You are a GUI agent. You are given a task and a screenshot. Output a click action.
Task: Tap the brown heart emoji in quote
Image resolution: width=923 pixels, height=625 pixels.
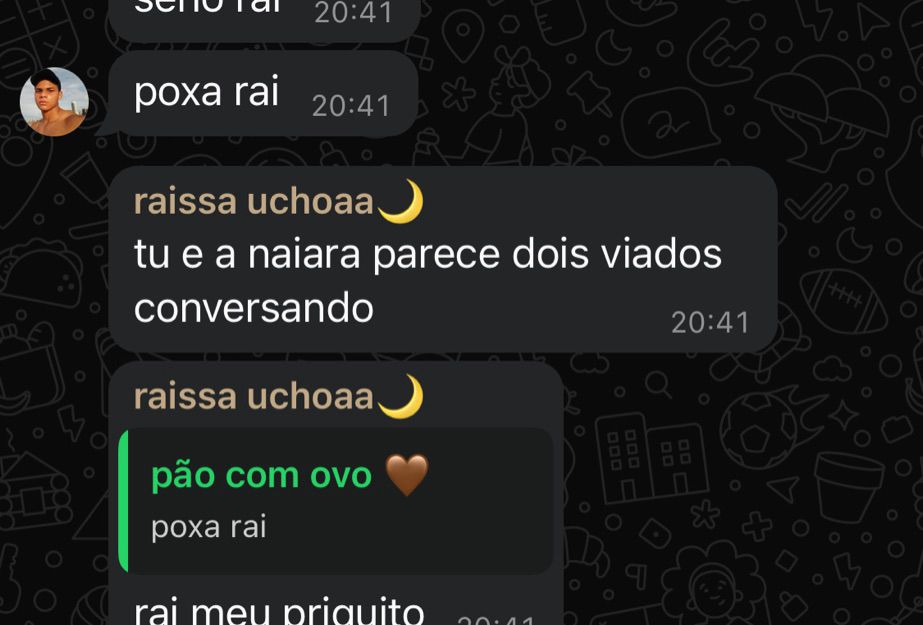tap(407, 475)
